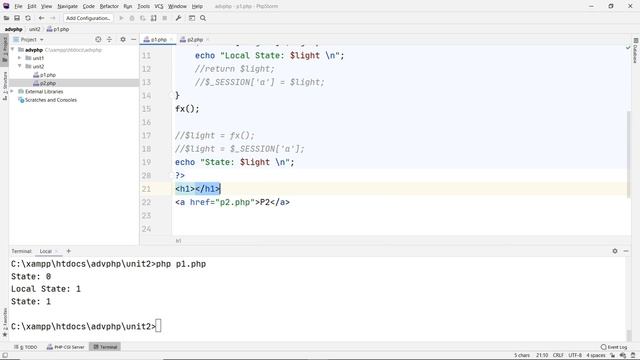
Task: Expand the unit1 folder arrow
Action: (x=20, y=58)
